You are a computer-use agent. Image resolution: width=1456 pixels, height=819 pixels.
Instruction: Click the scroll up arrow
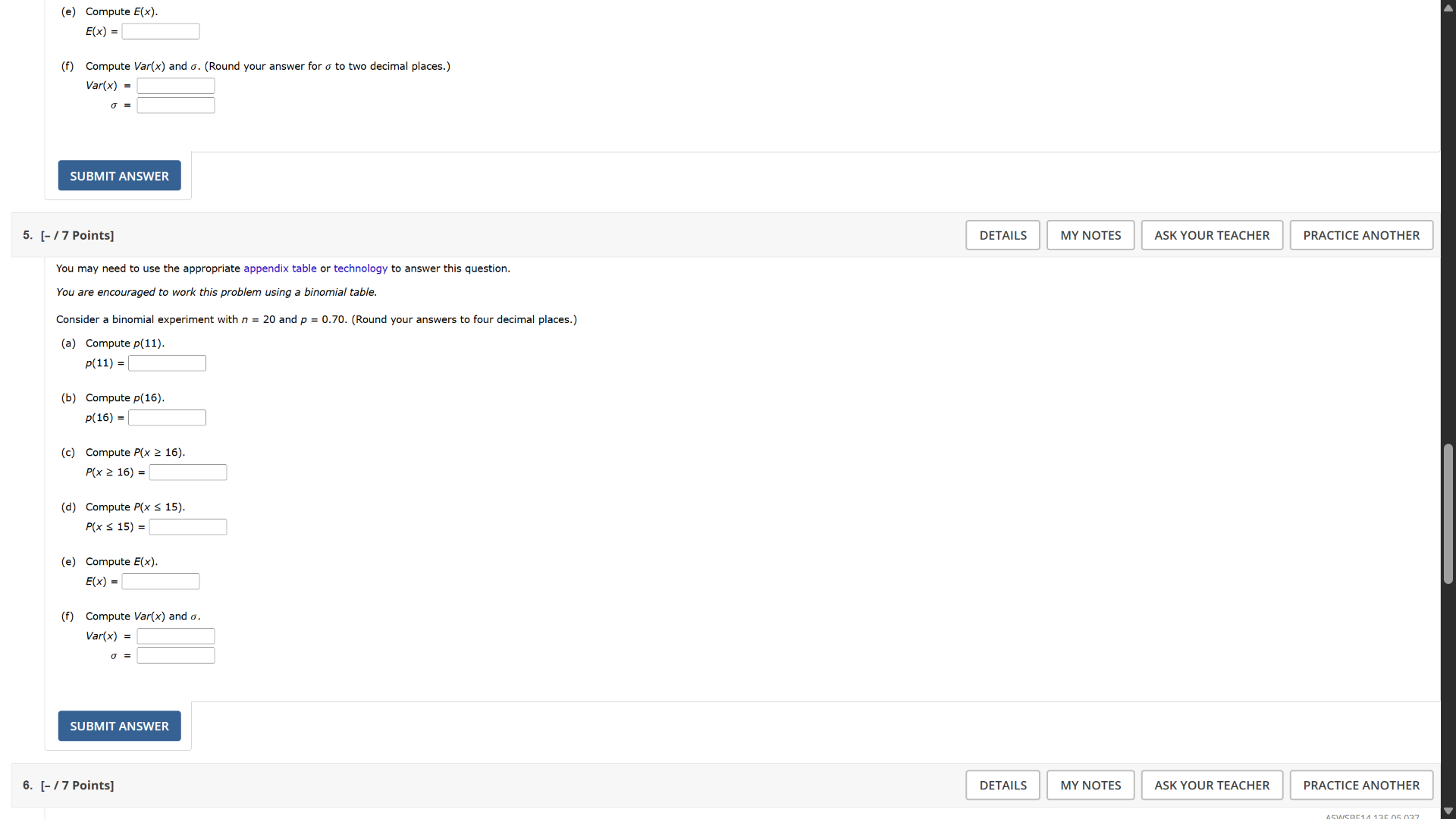1448,8
